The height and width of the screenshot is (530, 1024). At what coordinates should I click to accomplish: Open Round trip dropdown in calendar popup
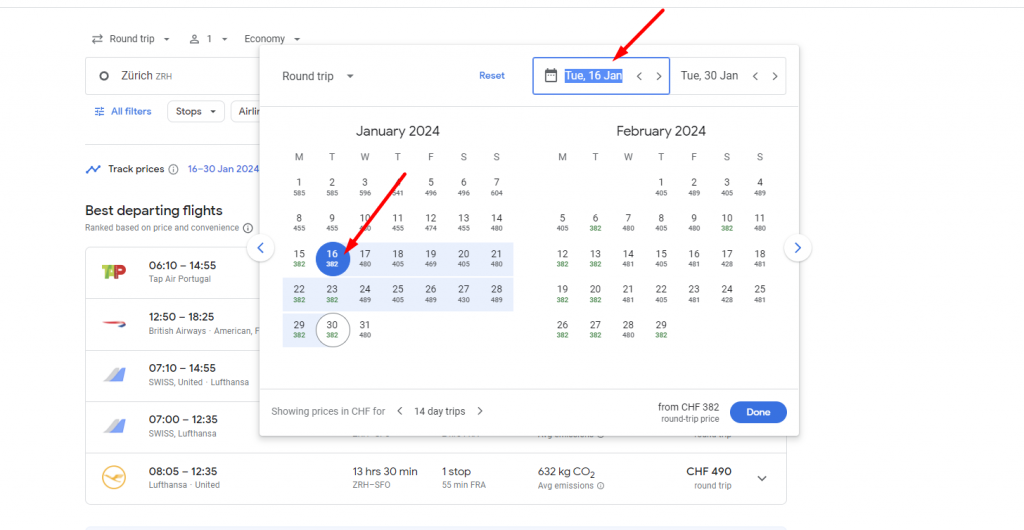[x=318, y=76]
